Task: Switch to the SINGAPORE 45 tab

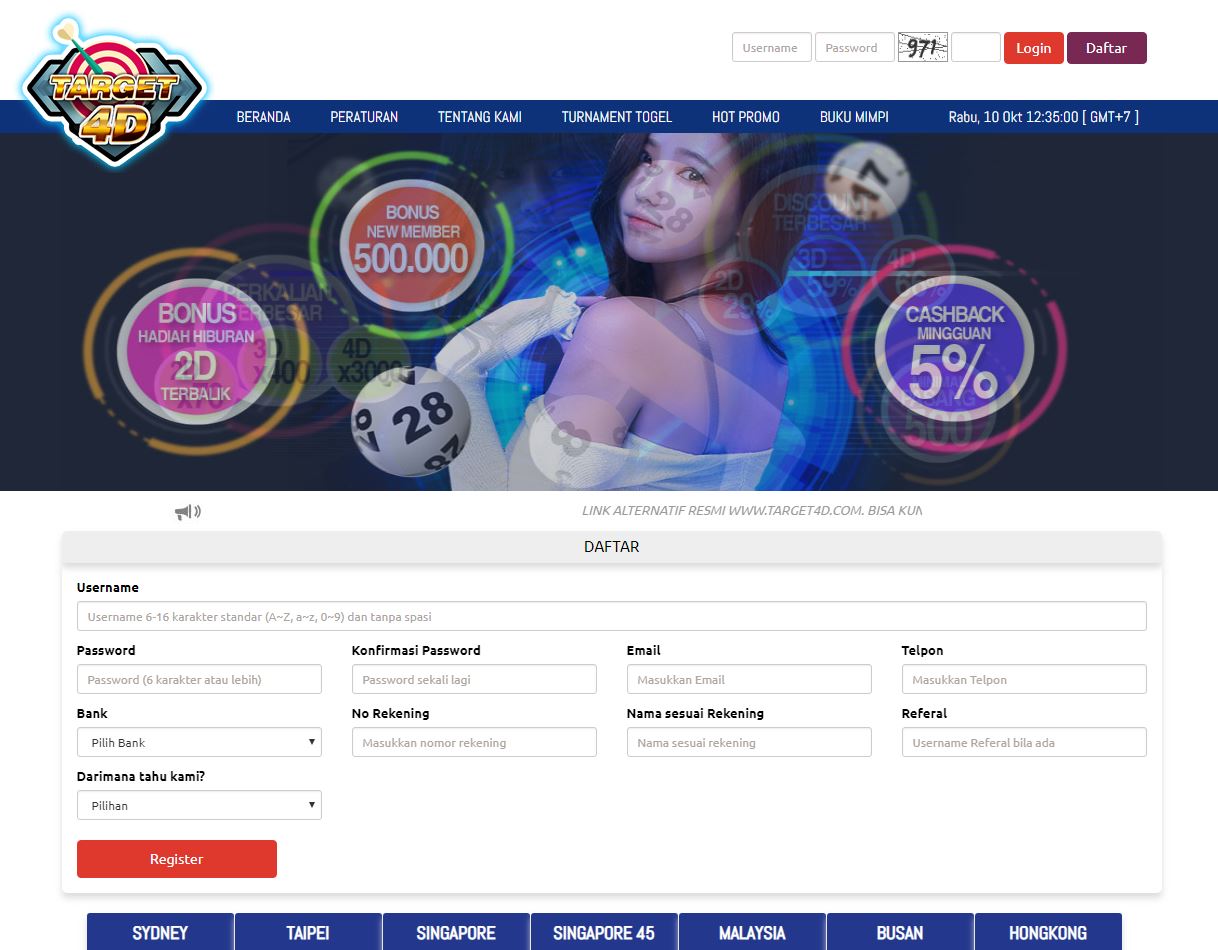Action: coord(603,932)
